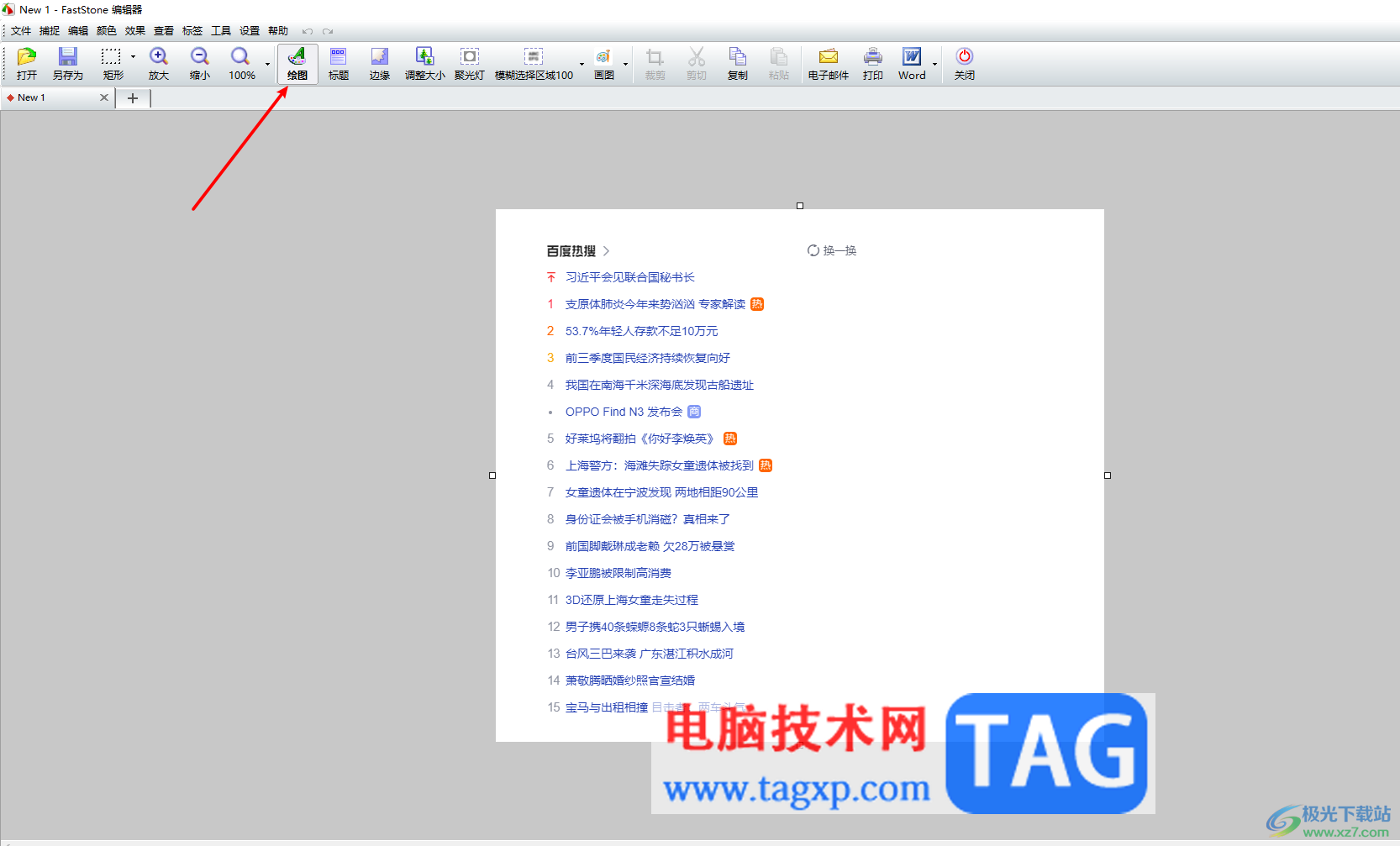This screenshot has height=846, width=1400.
Task: Set zoom with the 100% magnifier icon
Action: coord(241,56)
